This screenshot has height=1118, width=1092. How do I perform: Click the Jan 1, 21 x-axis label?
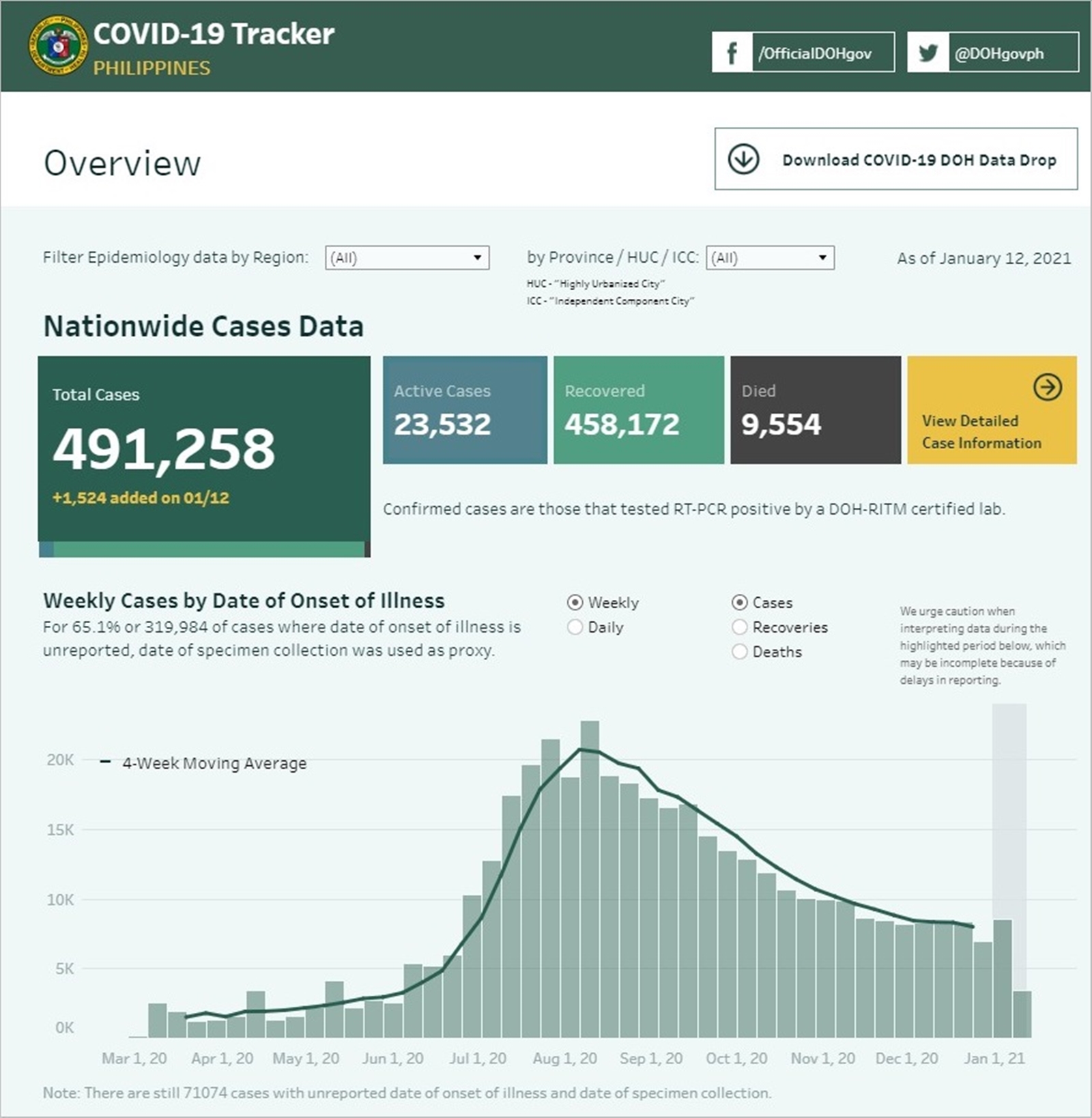point(994,1059)
